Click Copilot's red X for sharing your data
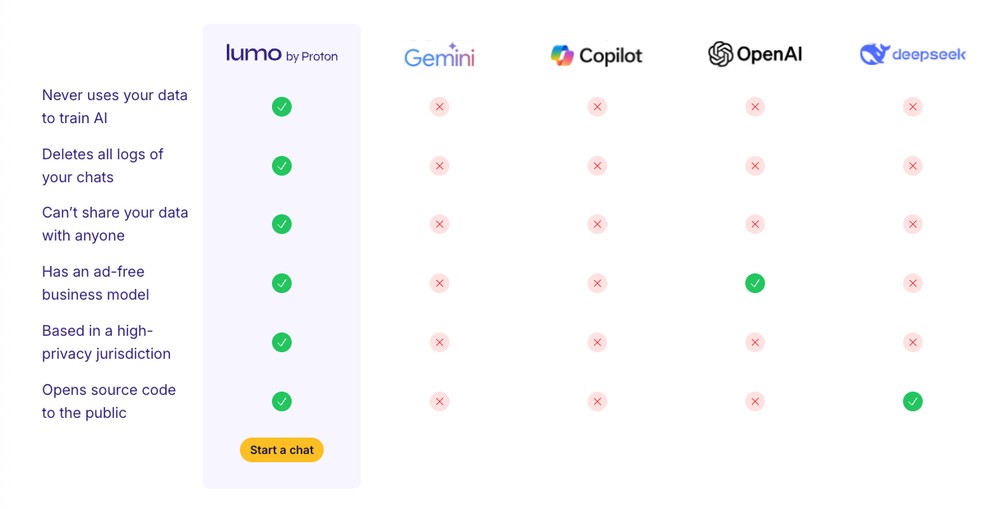This screenshot has width=1000, height=509. 597,225
